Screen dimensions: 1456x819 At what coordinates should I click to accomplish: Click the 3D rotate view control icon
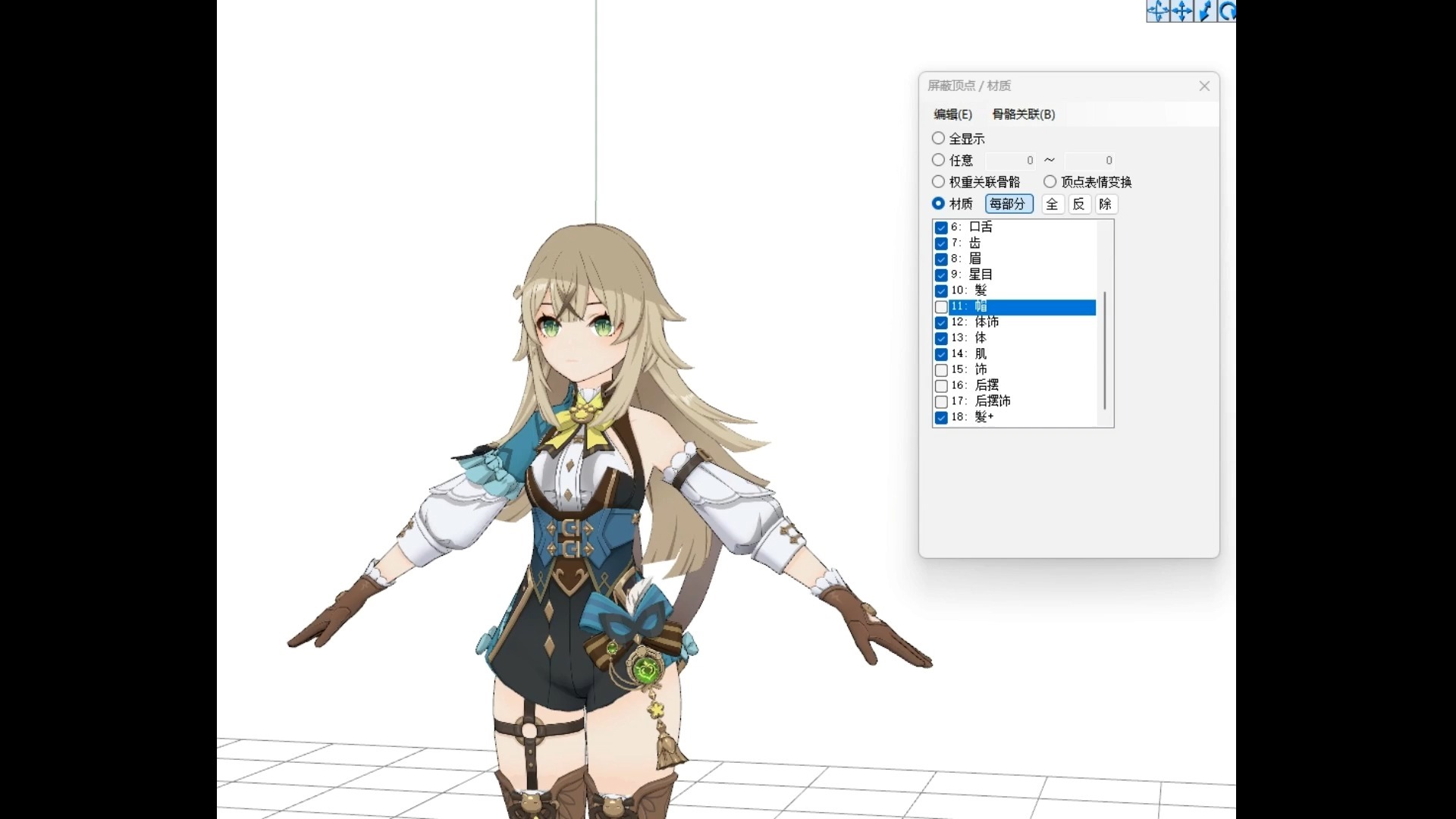pyautogui.click(x=1158, y=11)
